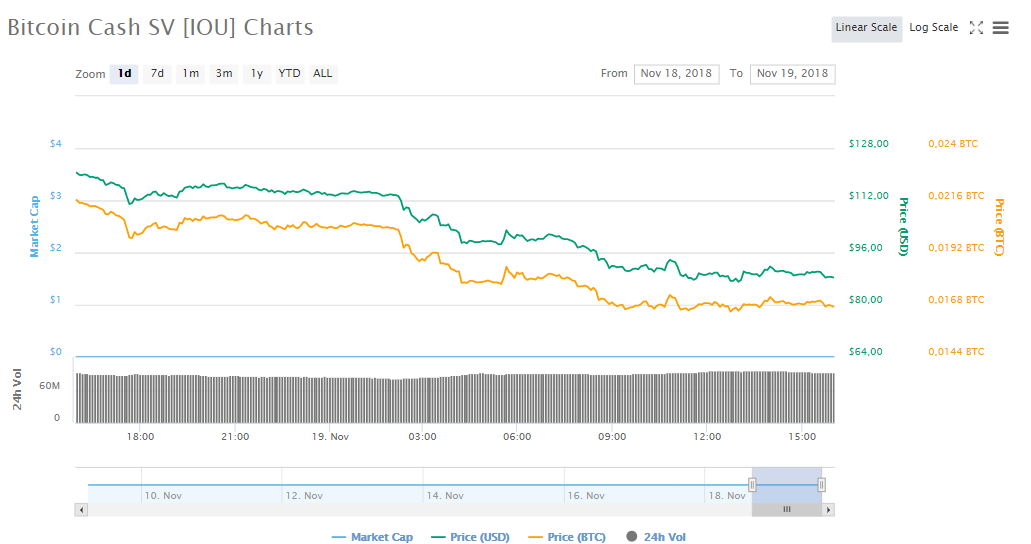
Task: Click the navigator scrollbar thumb
Action: click(787, 510)
